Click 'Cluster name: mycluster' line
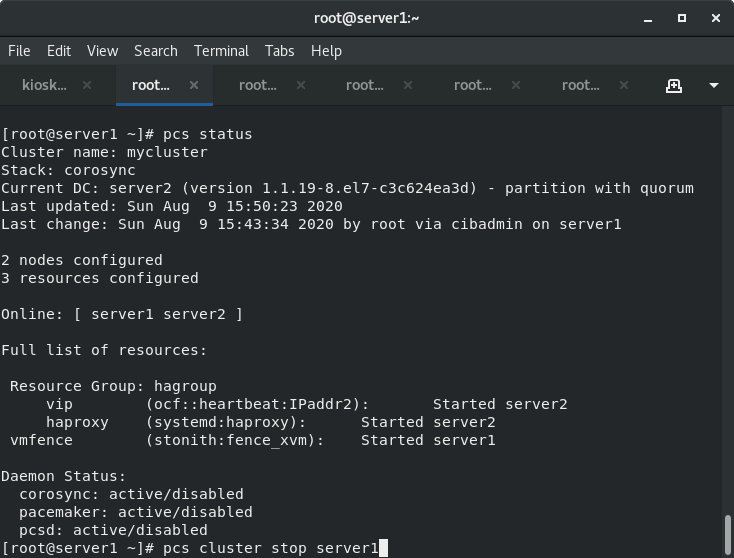Viewport: 734px width, 558px height. pyautogui.click(x=104, y=152)
